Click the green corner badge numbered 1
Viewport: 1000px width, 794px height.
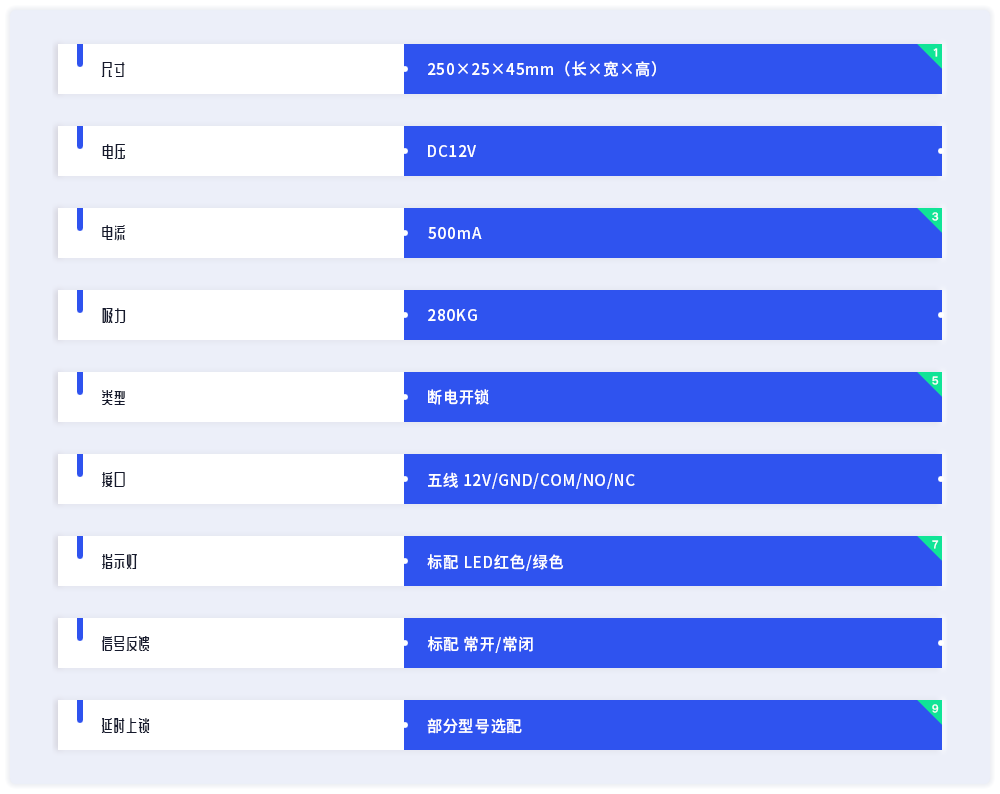tap(933, 53)
